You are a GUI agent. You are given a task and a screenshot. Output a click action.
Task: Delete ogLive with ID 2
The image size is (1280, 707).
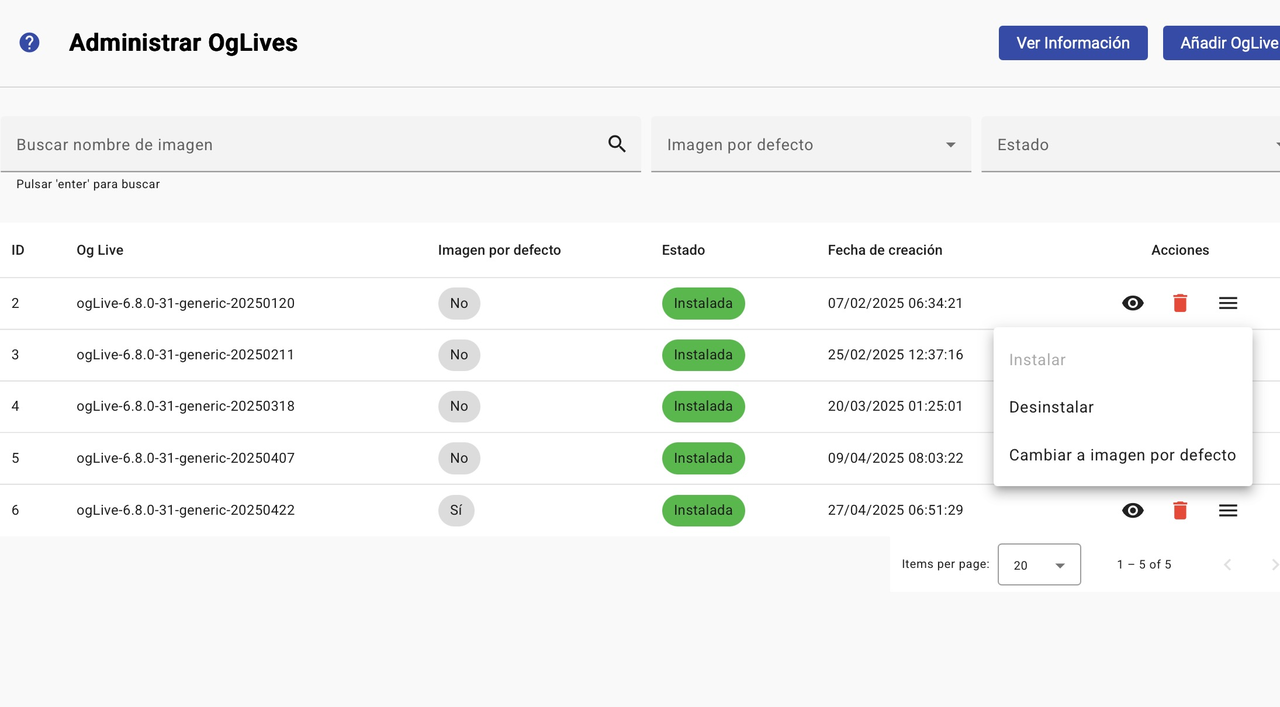(1180, 303)
